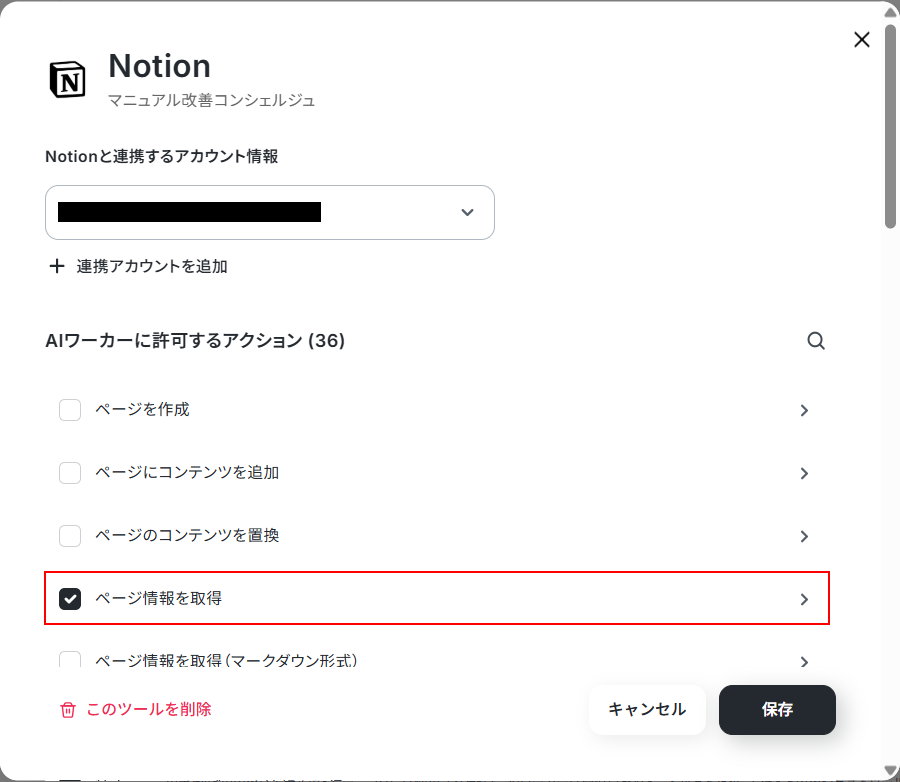
Task: Expand ページのコンテンツを置換 chevron
Action: click(x=804, y=536)
